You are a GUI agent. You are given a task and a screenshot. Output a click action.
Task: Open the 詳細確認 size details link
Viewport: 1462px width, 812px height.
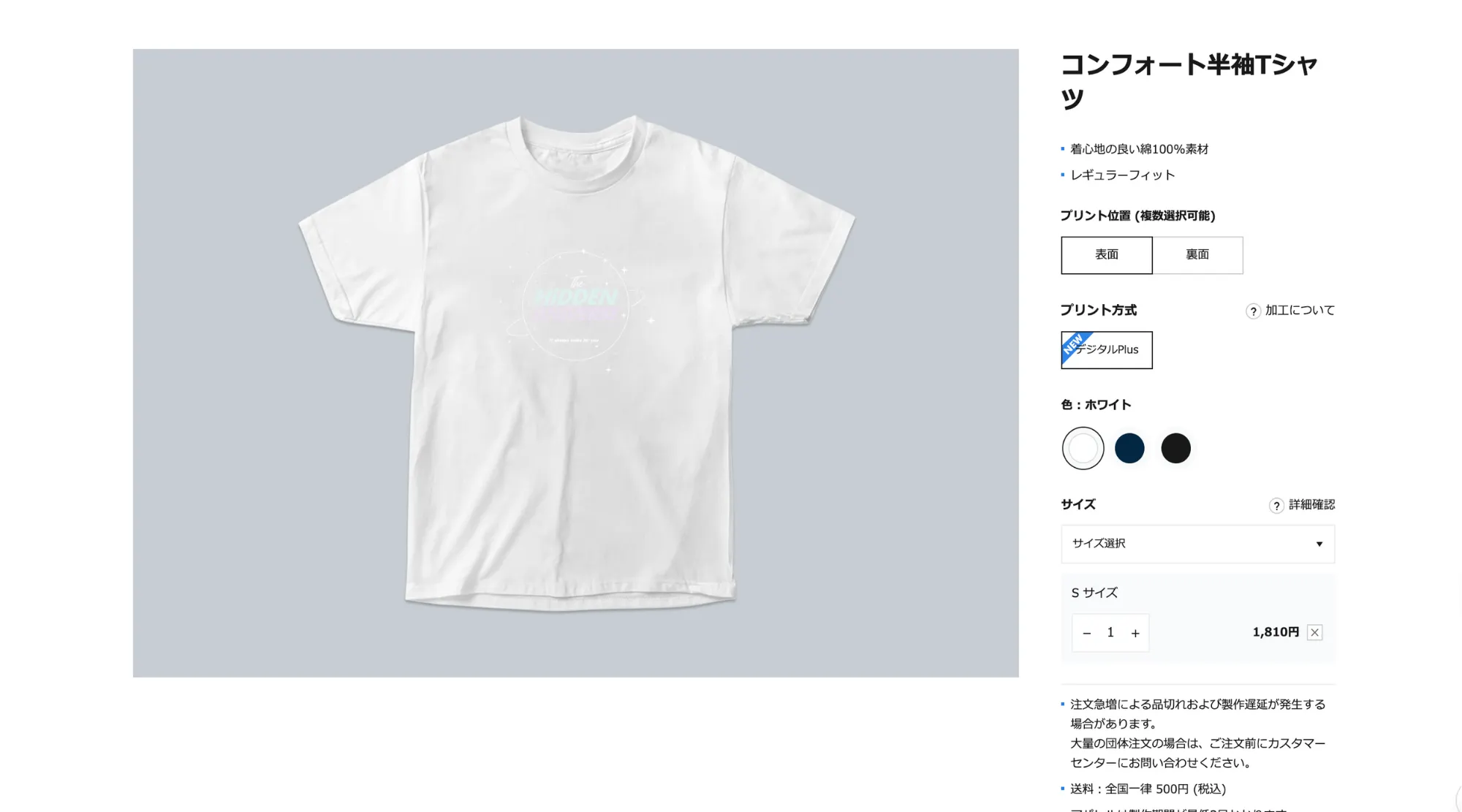[1311, 505]
